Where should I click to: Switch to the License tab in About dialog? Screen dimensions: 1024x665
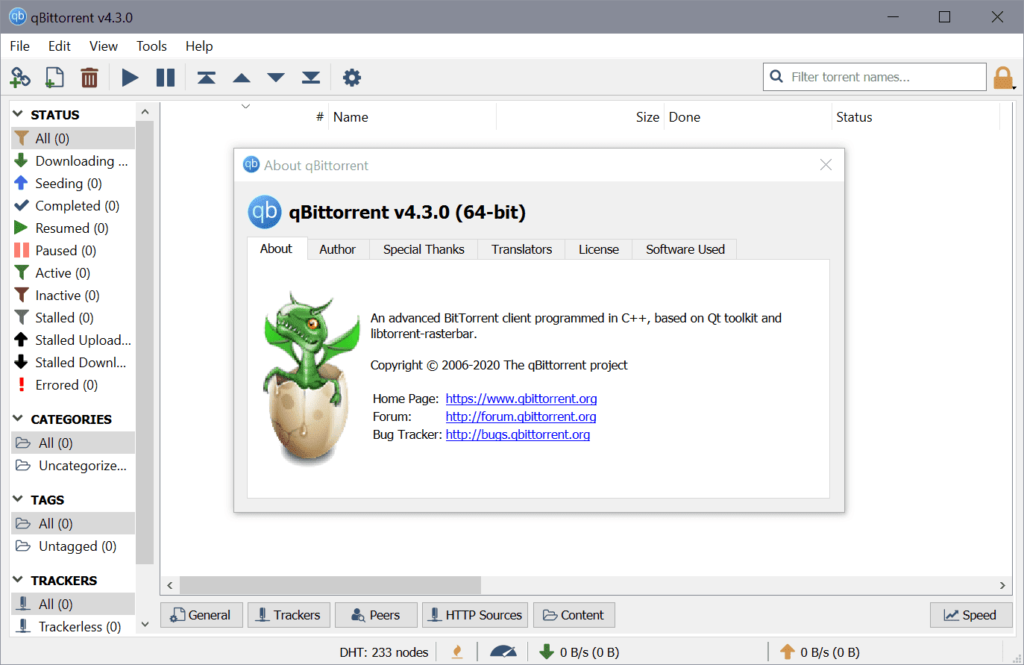598,249
